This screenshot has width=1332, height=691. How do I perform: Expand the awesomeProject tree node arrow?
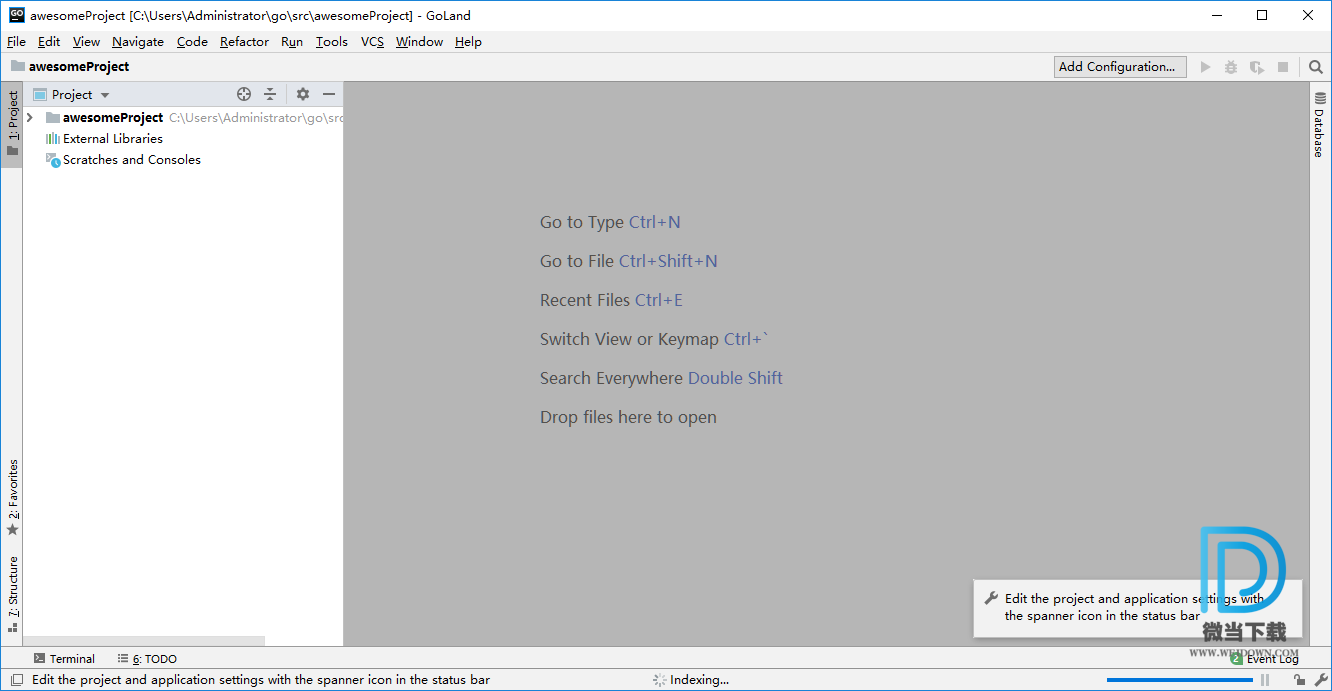coord(30,118)
